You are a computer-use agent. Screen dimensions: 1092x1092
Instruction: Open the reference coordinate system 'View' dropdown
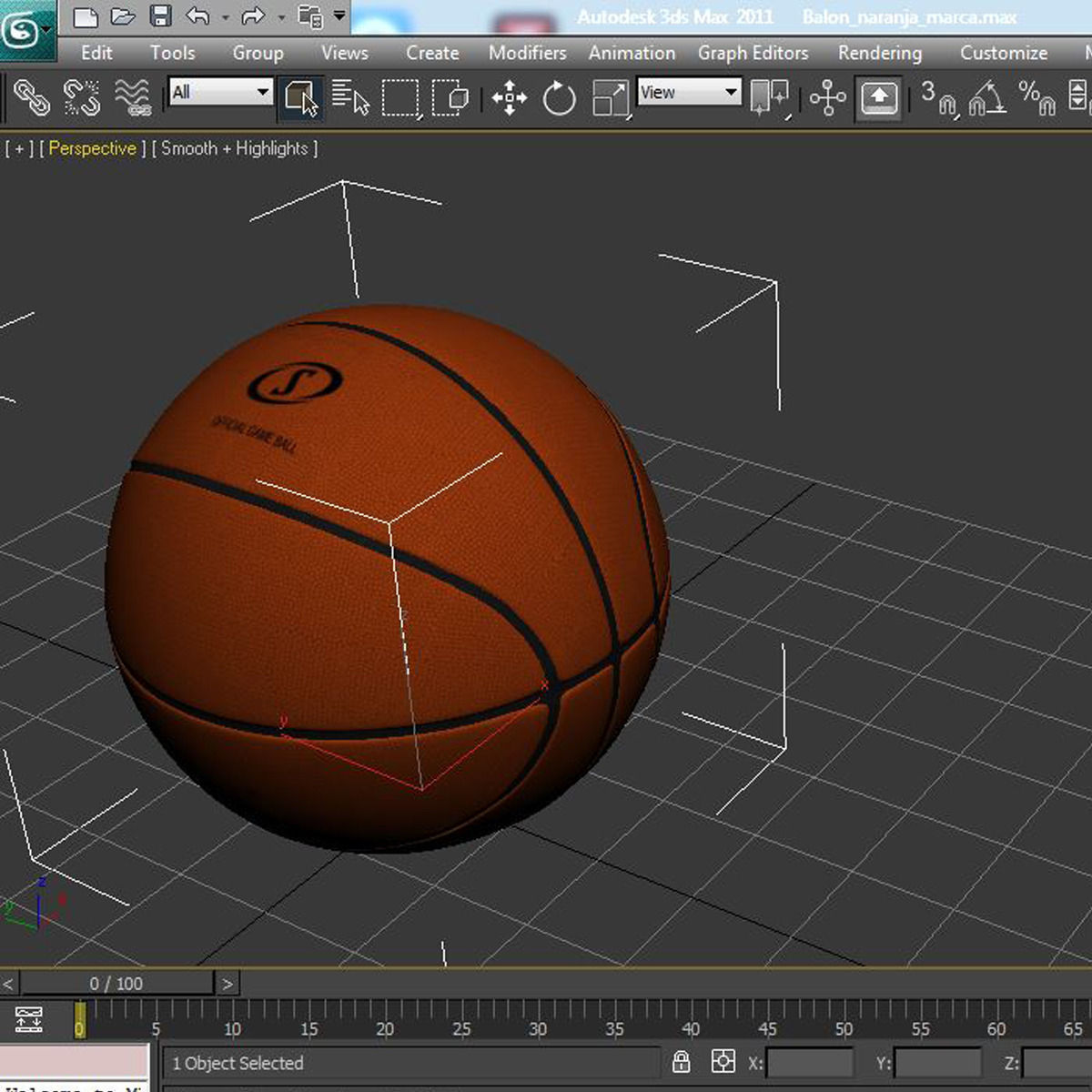point(689,92)
